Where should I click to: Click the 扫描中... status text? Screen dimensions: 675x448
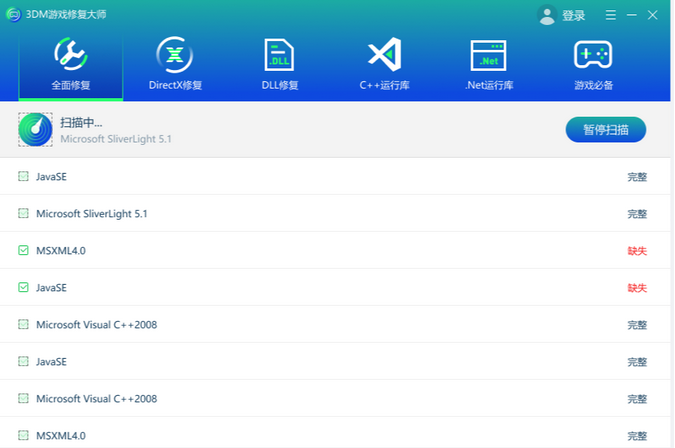(x=81, y=122)
